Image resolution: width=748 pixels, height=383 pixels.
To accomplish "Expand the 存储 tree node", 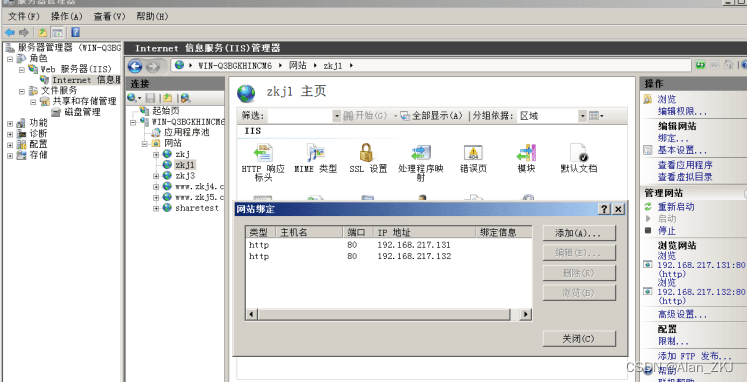I will tap(10, 155).
